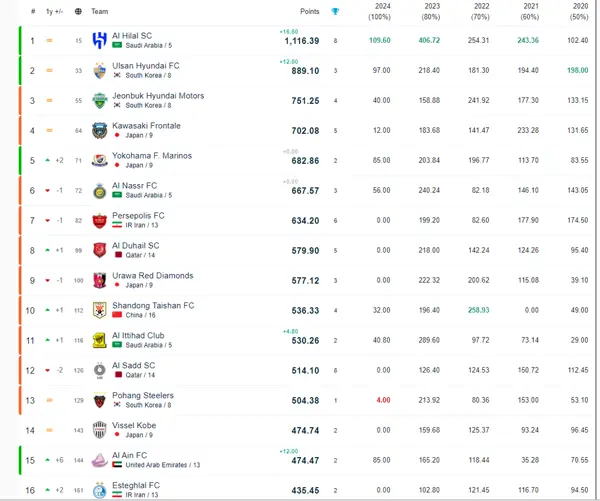Click the Pohang Steelers club crest
Viewport: 600px width, 501px height.
coord(99,400)
